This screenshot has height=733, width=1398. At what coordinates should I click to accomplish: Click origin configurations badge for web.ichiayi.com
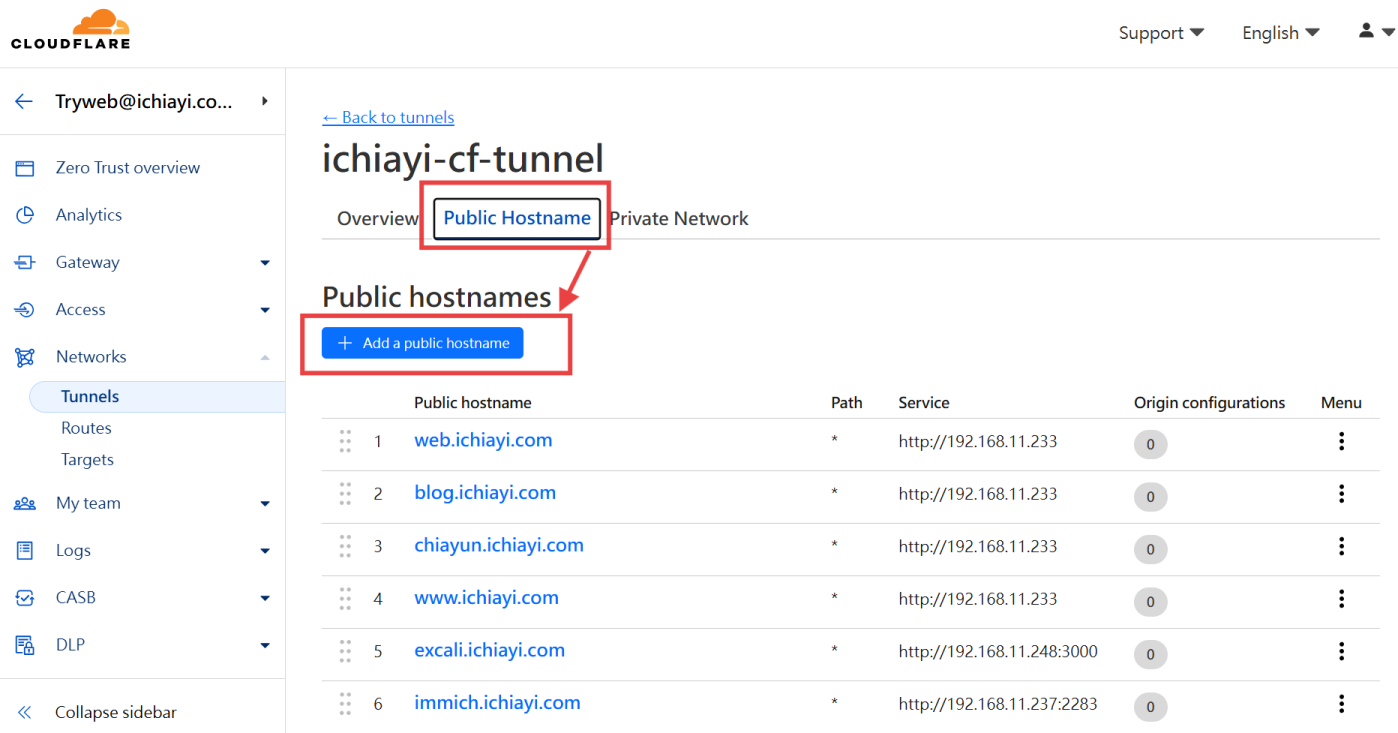coord(1150,444)
